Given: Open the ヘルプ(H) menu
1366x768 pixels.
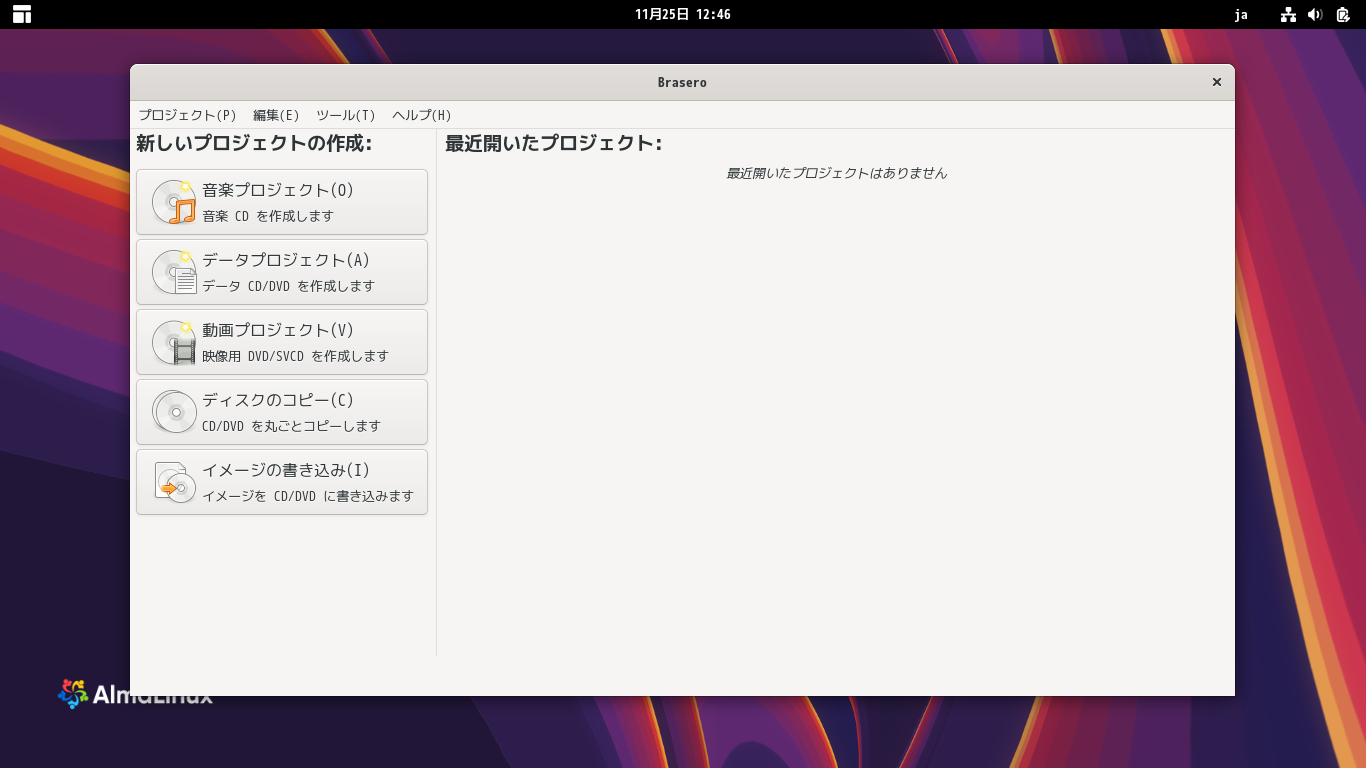Looking at the screenshot, I should point(421,115).
